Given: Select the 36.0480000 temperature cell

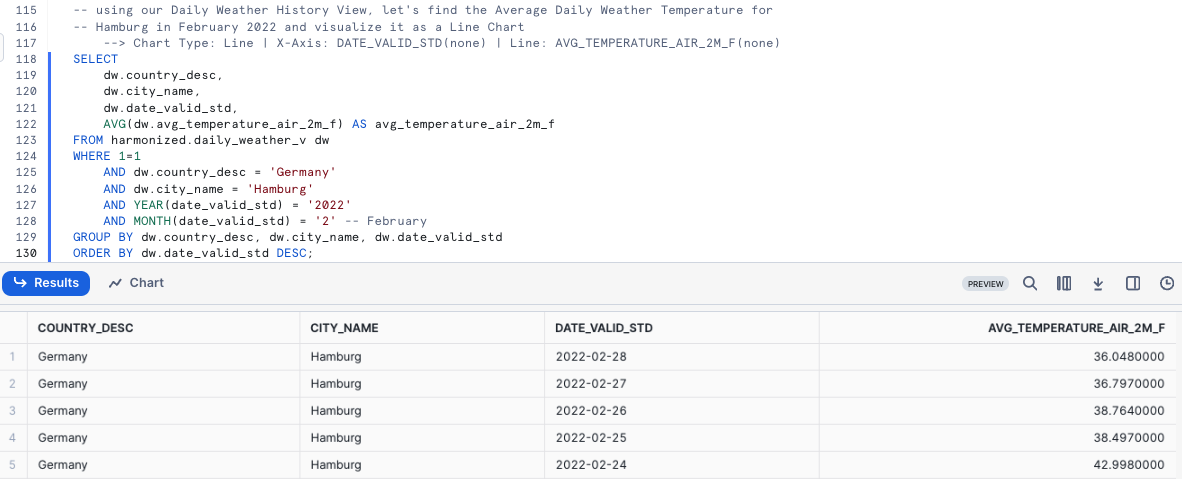Looking at the screenshot, I should pyautogui.click(x=1128, y=356).
